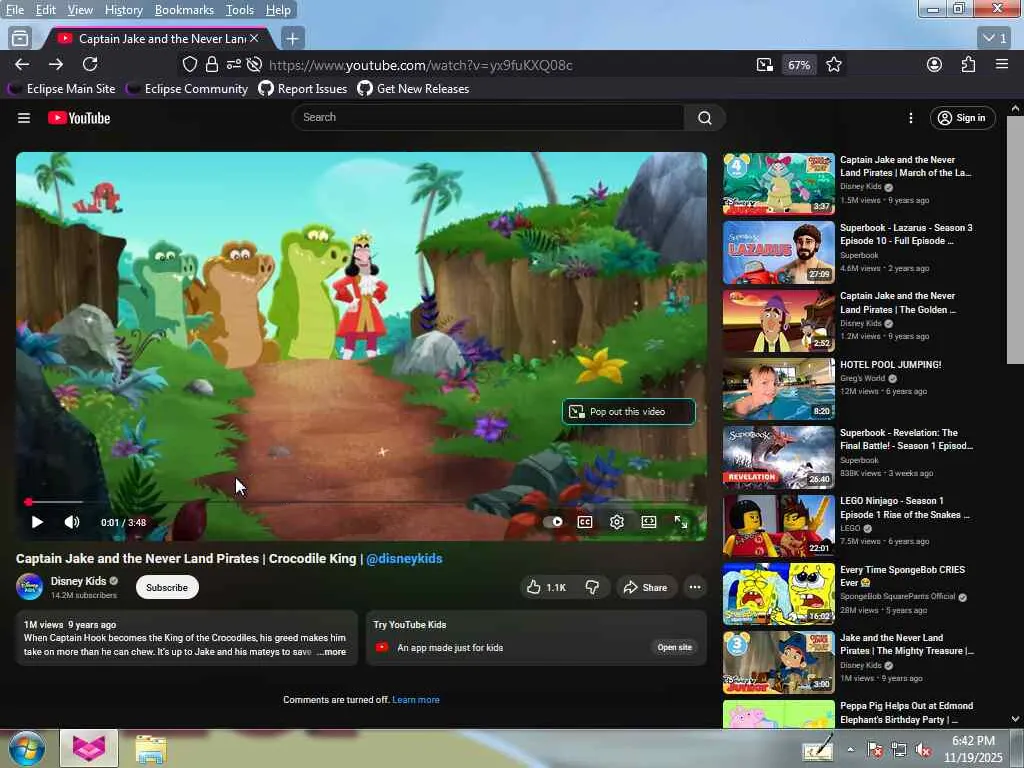Screen dimensions: 1024x768
Task: Open the browser account icon
Action: point(935,64)
